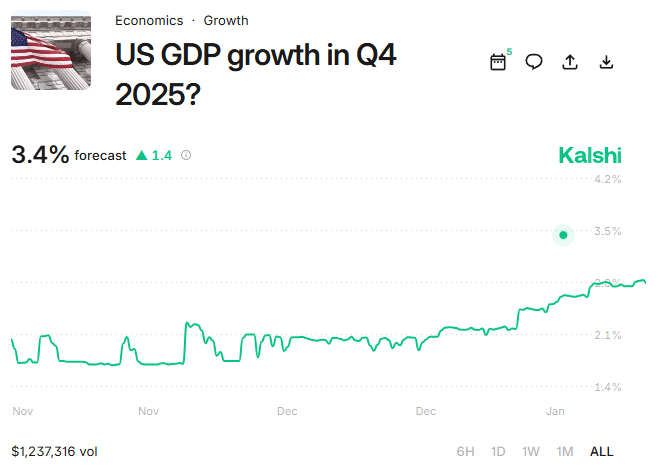658x472 pixels.
Task: Click the $1,237,316 volume text
Action: [54, 451]
